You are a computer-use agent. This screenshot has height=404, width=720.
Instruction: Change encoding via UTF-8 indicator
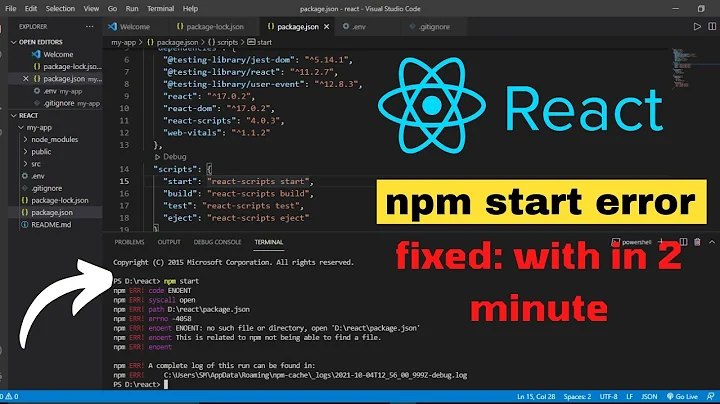click(608, 396)
